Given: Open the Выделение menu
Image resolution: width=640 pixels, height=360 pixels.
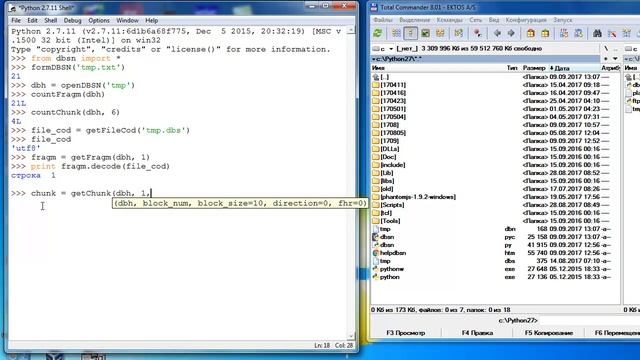Looking at the screenshot, I should point(414,20).
